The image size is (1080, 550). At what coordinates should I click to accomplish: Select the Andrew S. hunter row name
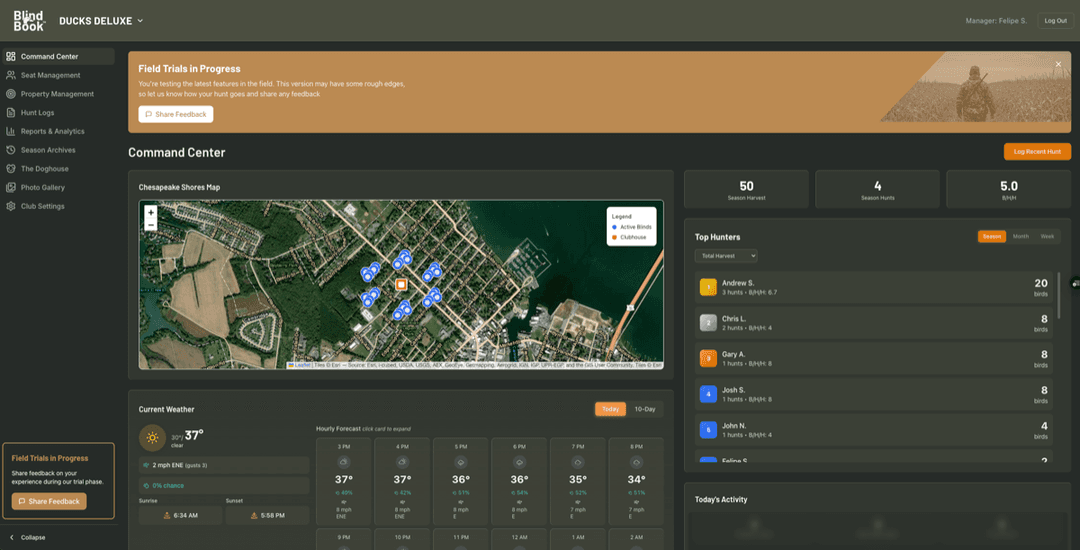(738, 283)
